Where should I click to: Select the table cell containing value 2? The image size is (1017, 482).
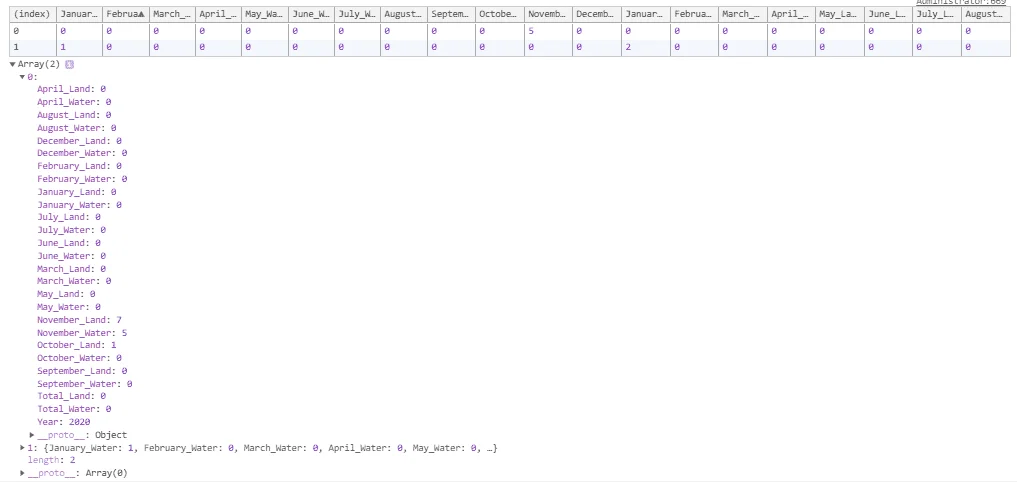pos(645,47)
